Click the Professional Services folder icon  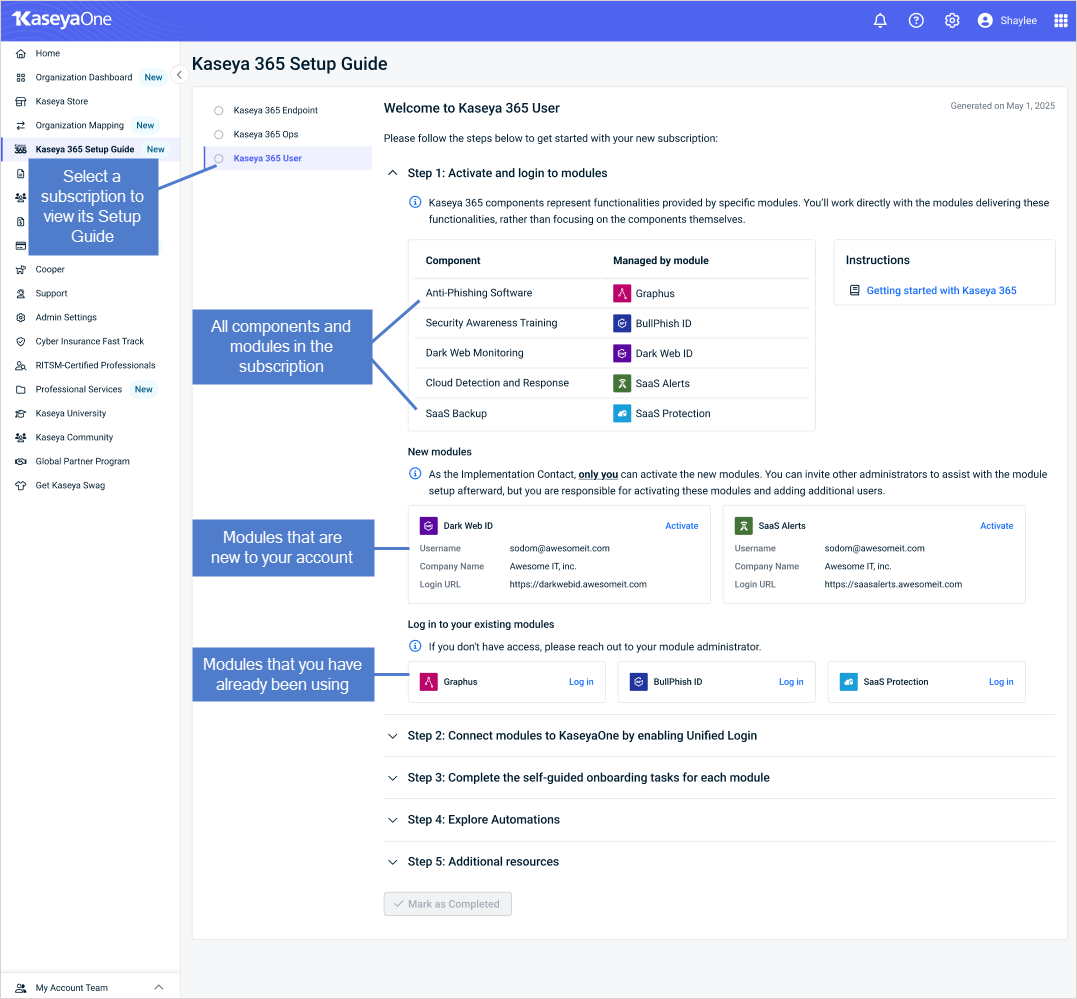21,390
